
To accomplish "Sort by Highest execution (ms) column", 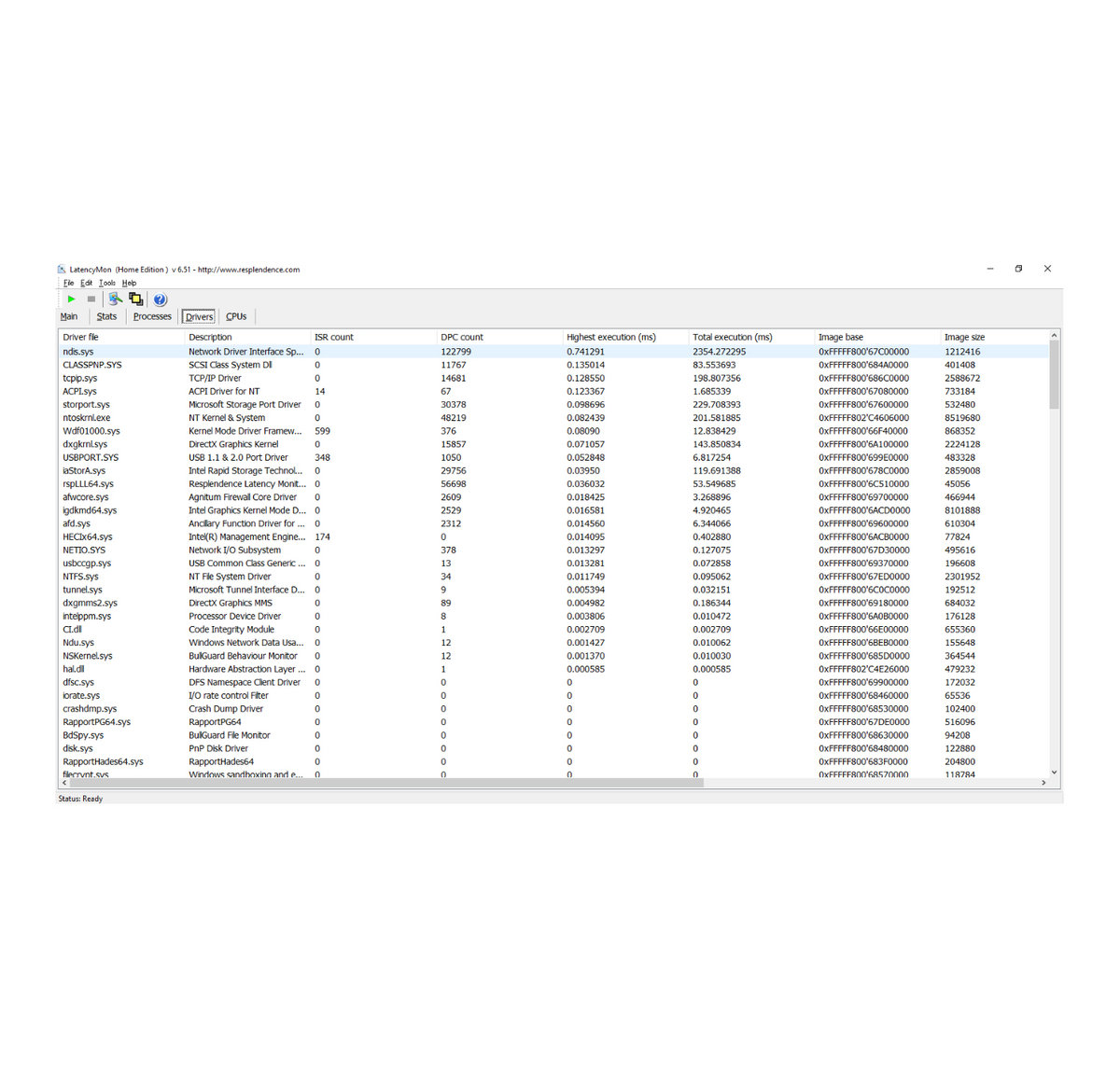I will pos(610,337).
